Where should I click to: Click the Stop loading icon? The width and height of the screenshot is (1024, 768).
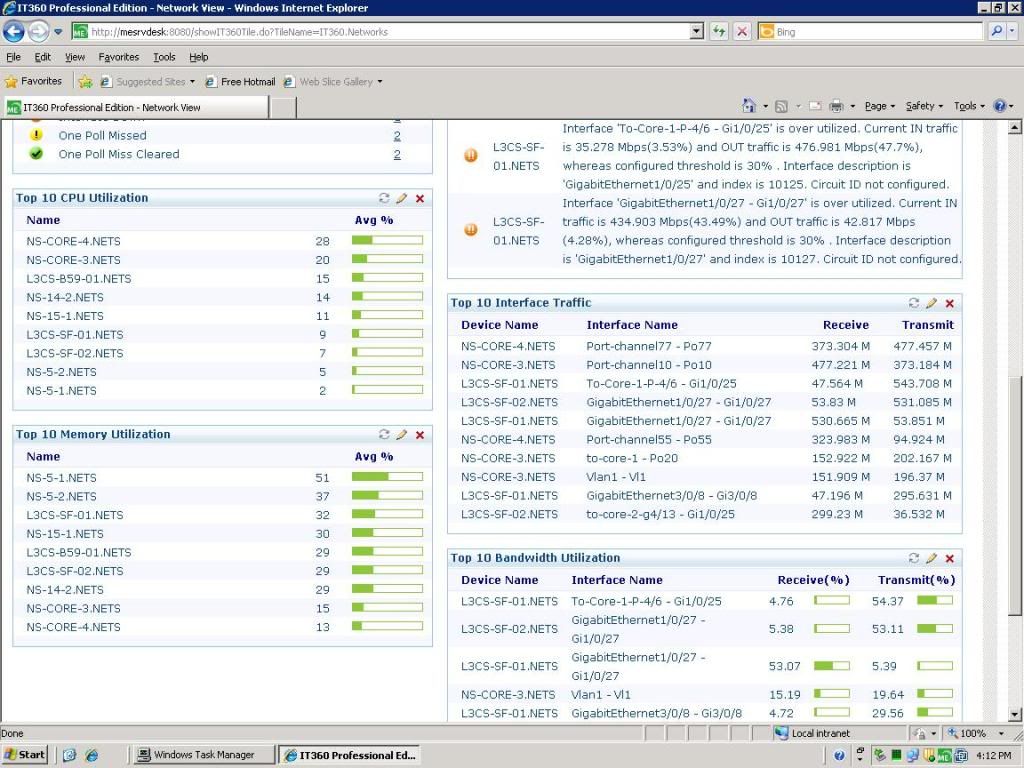(742, 31)
